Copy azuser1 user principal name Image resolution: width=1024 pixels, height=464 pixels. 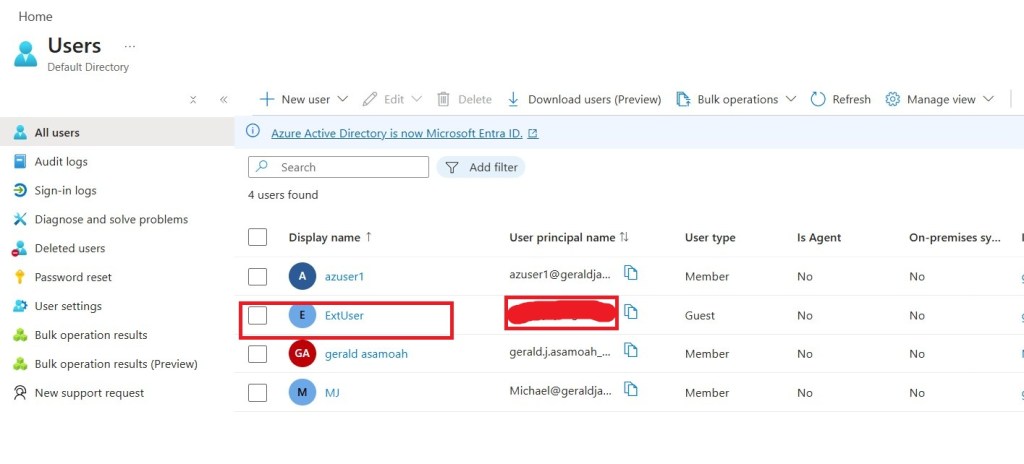pyautogui.click(x=631, y=273)
